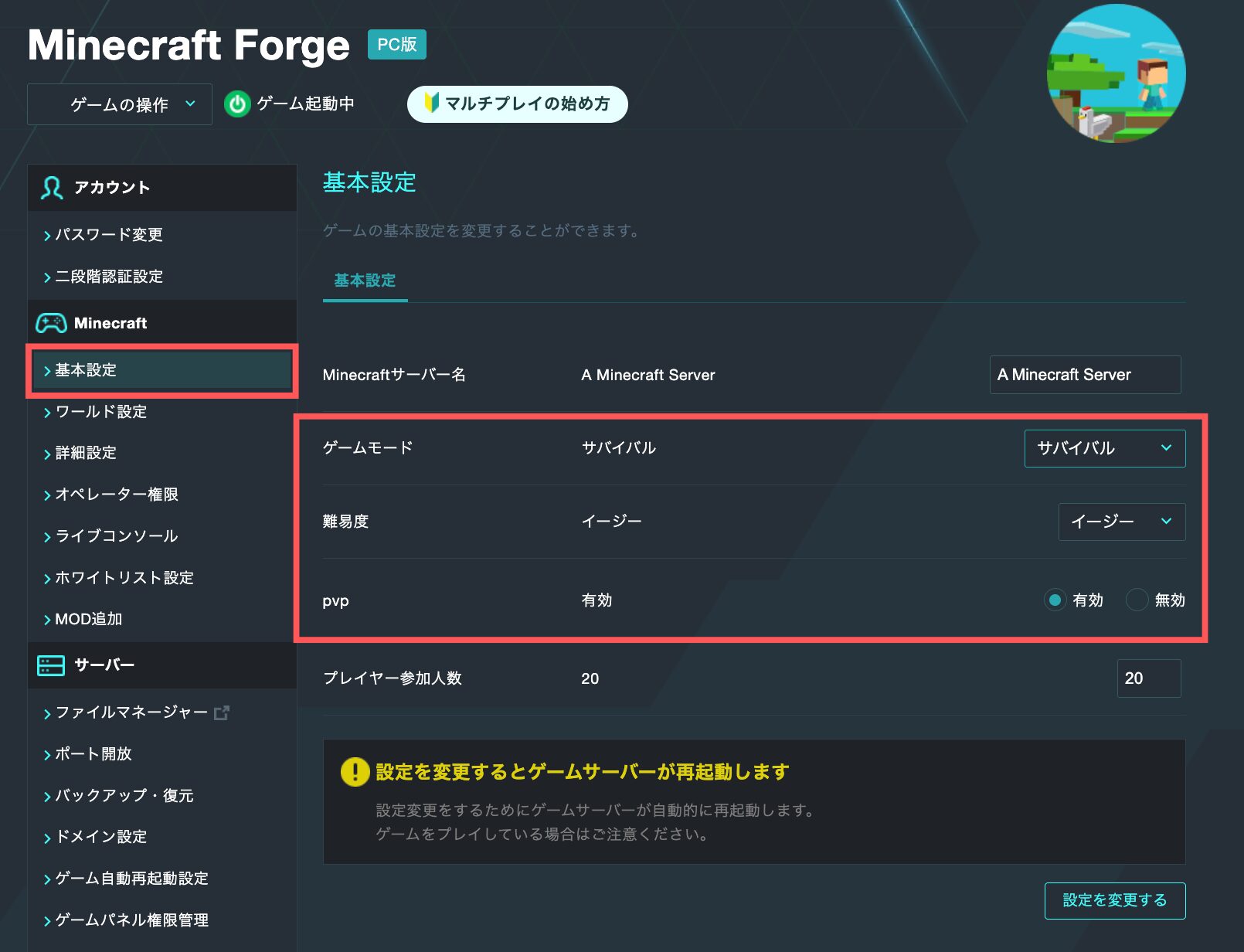Select 基本設定 in the Minecraft menu
Image resolution: width=1244 pixels, height=952 pixels.
pyautogui.click(x=162, y=370)
